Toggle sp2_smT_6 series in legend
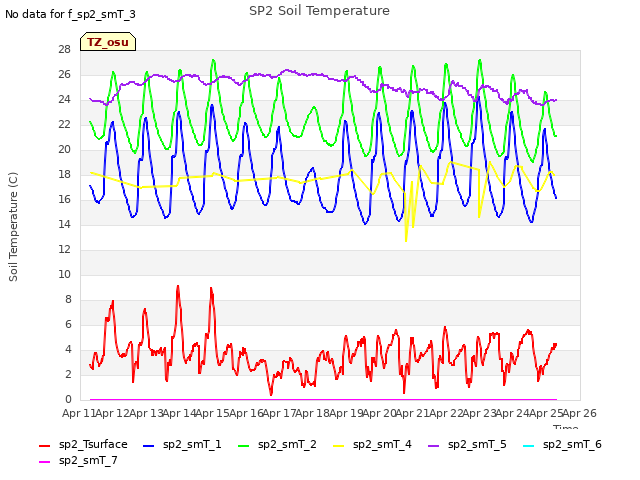The image size is (640, 480). 562,444
